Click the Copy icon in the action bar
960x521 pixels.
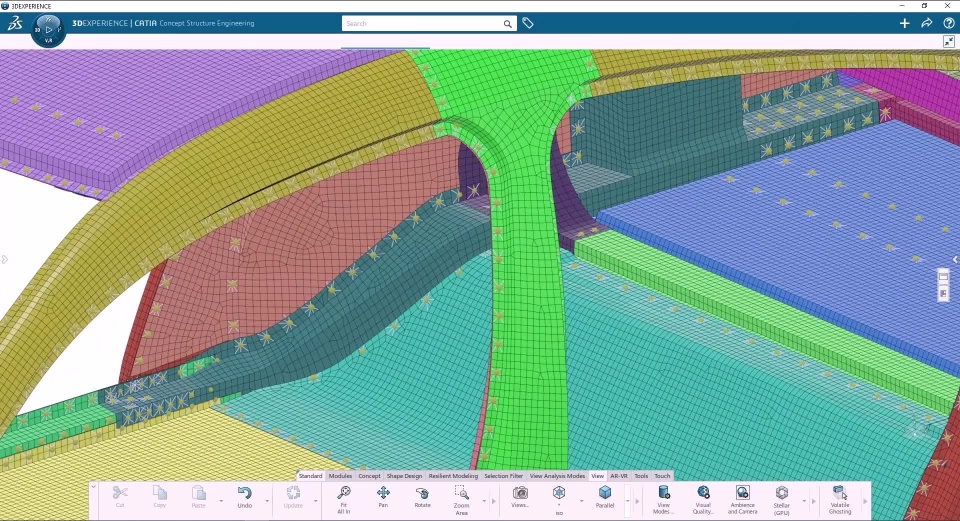[160, 493]
